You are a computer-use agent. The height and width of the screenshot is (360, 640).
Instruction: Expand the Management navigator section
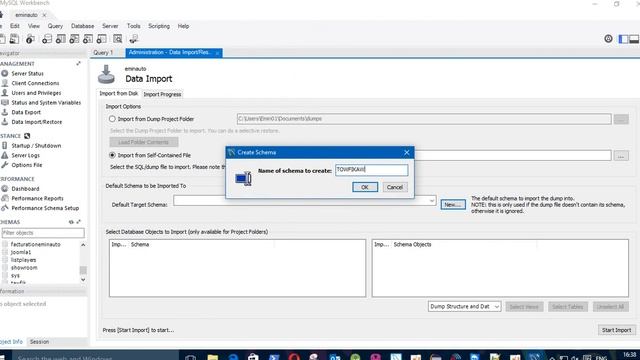tap(78, 64)
